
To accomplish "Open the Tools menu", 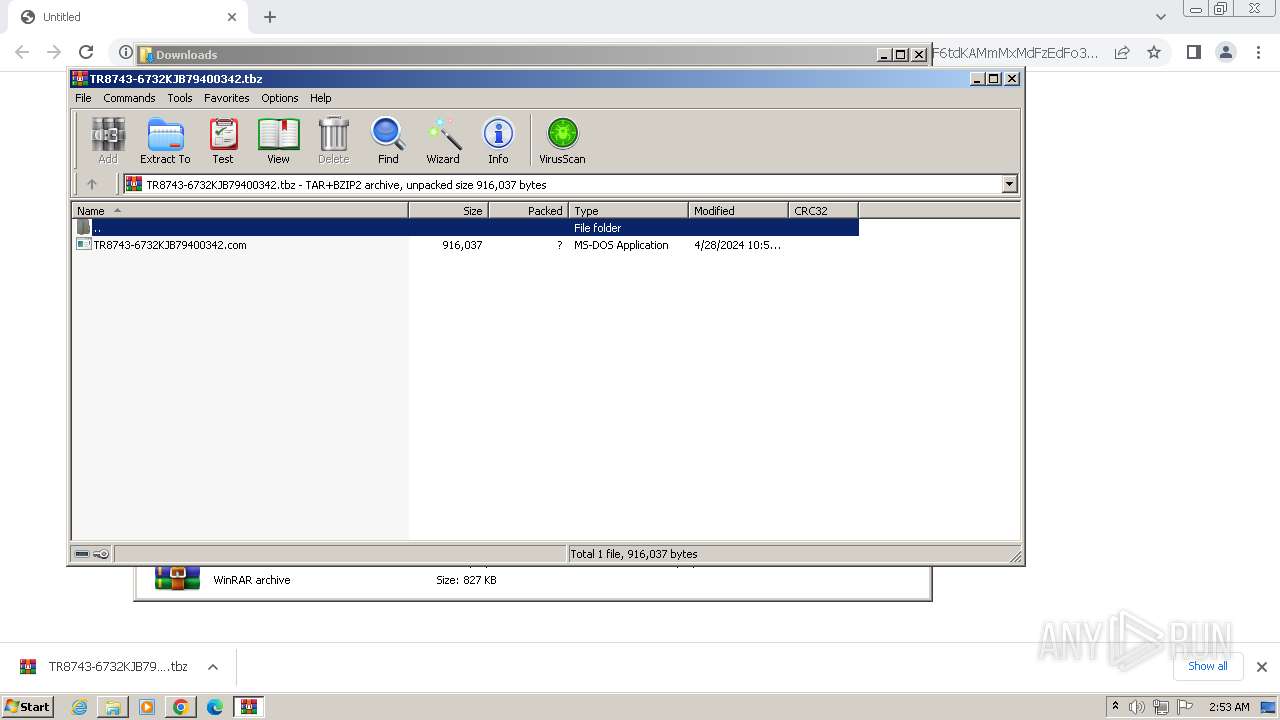I will coord(180,98).
